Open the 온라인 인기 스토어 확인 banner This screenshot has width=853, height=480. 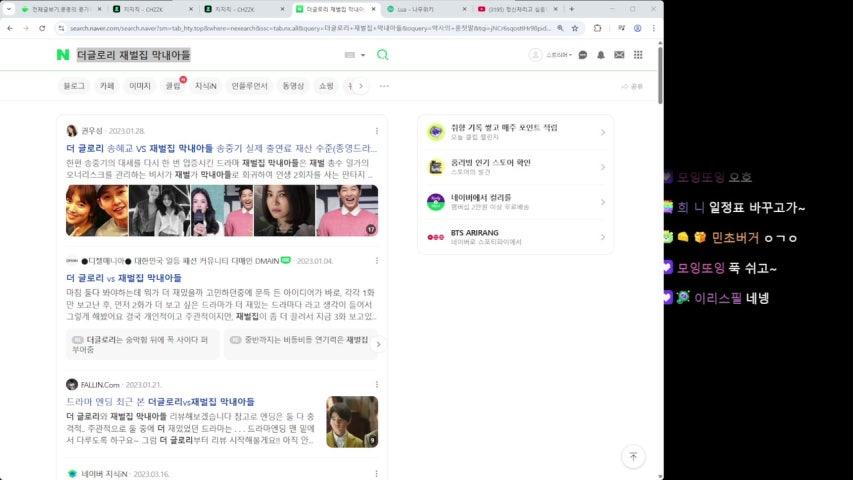(x=515, y=167)
